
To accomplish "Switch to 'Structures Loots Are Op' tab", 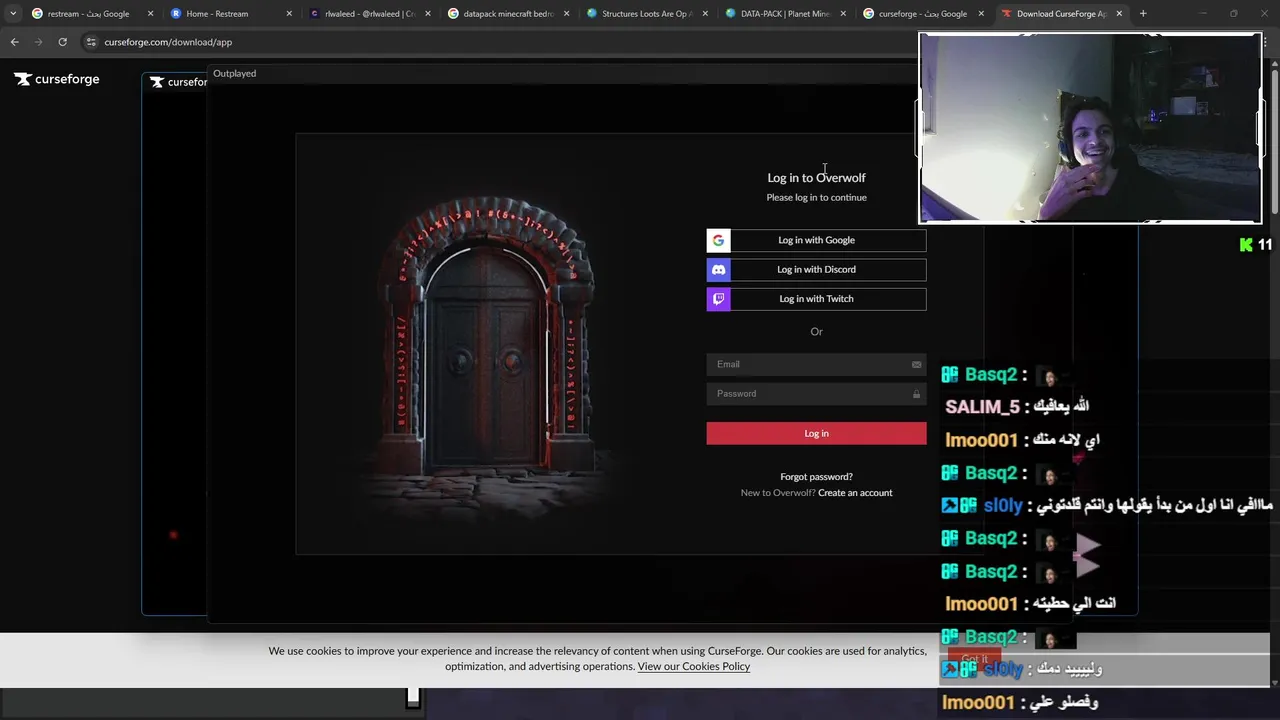I will pos(646,14).
